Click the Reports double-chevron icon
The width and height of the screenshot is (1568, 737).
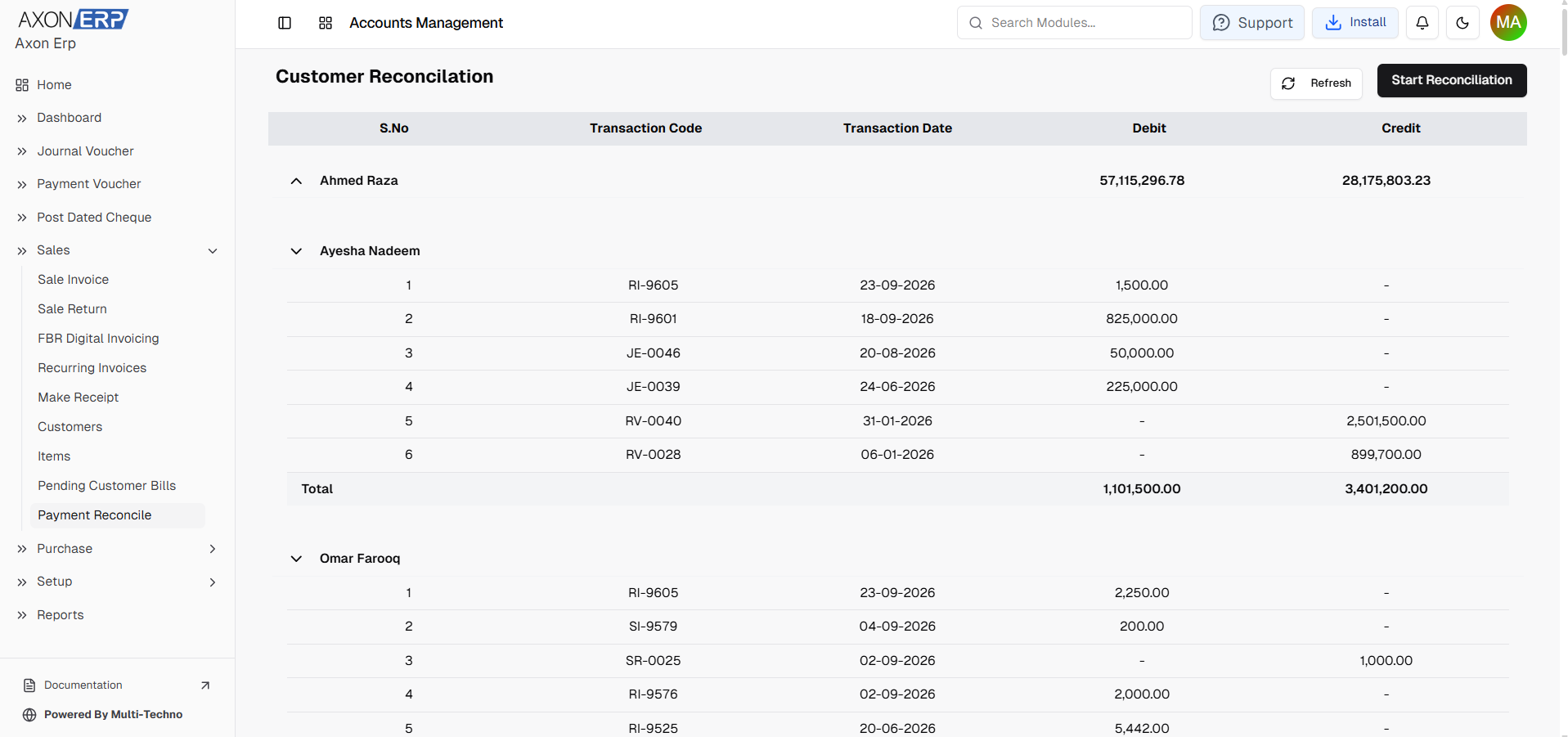[x=22, y=615]
